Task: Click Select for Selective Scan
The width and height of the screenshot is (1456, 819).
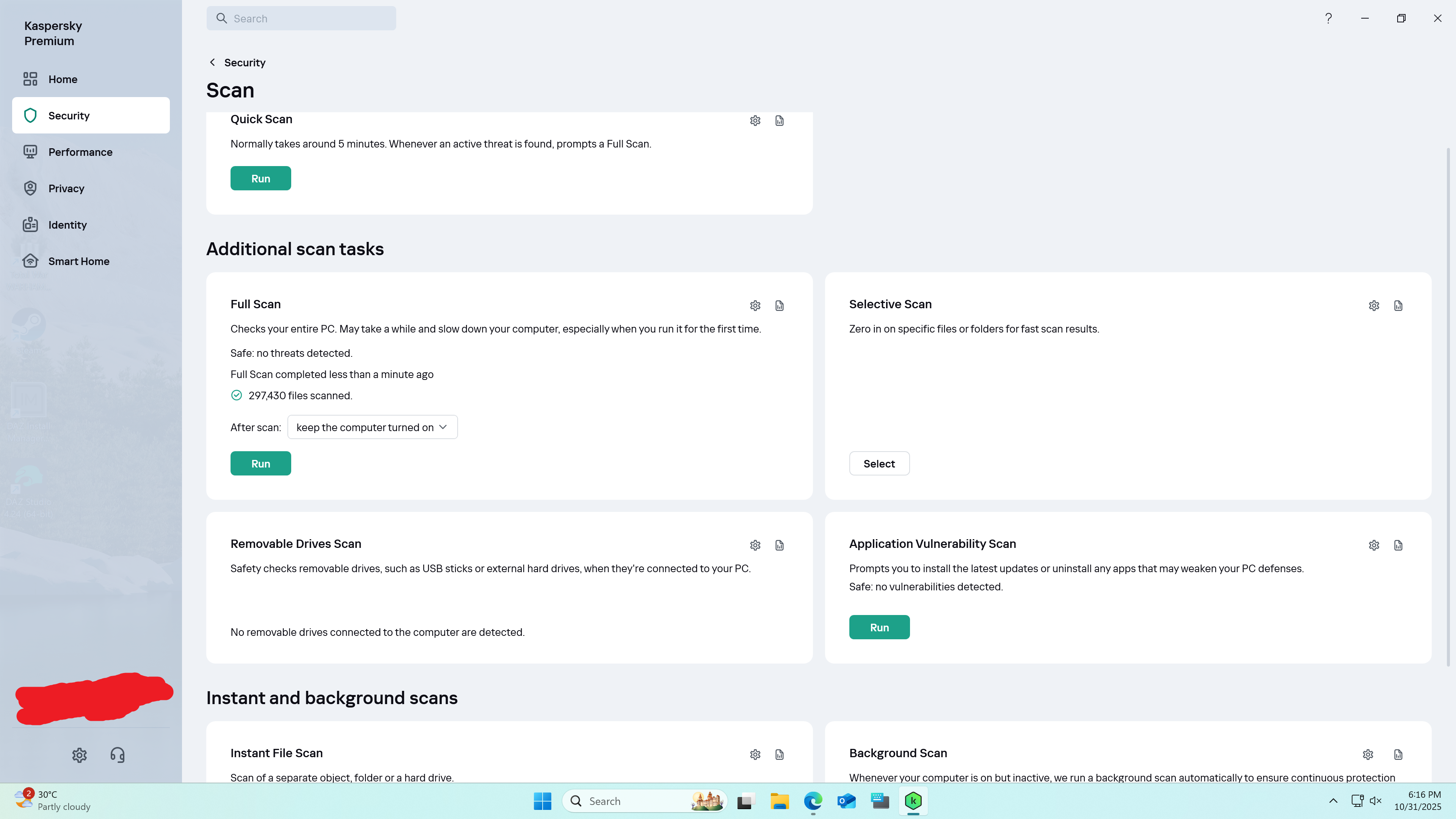Action: click(x=879, y=463)
